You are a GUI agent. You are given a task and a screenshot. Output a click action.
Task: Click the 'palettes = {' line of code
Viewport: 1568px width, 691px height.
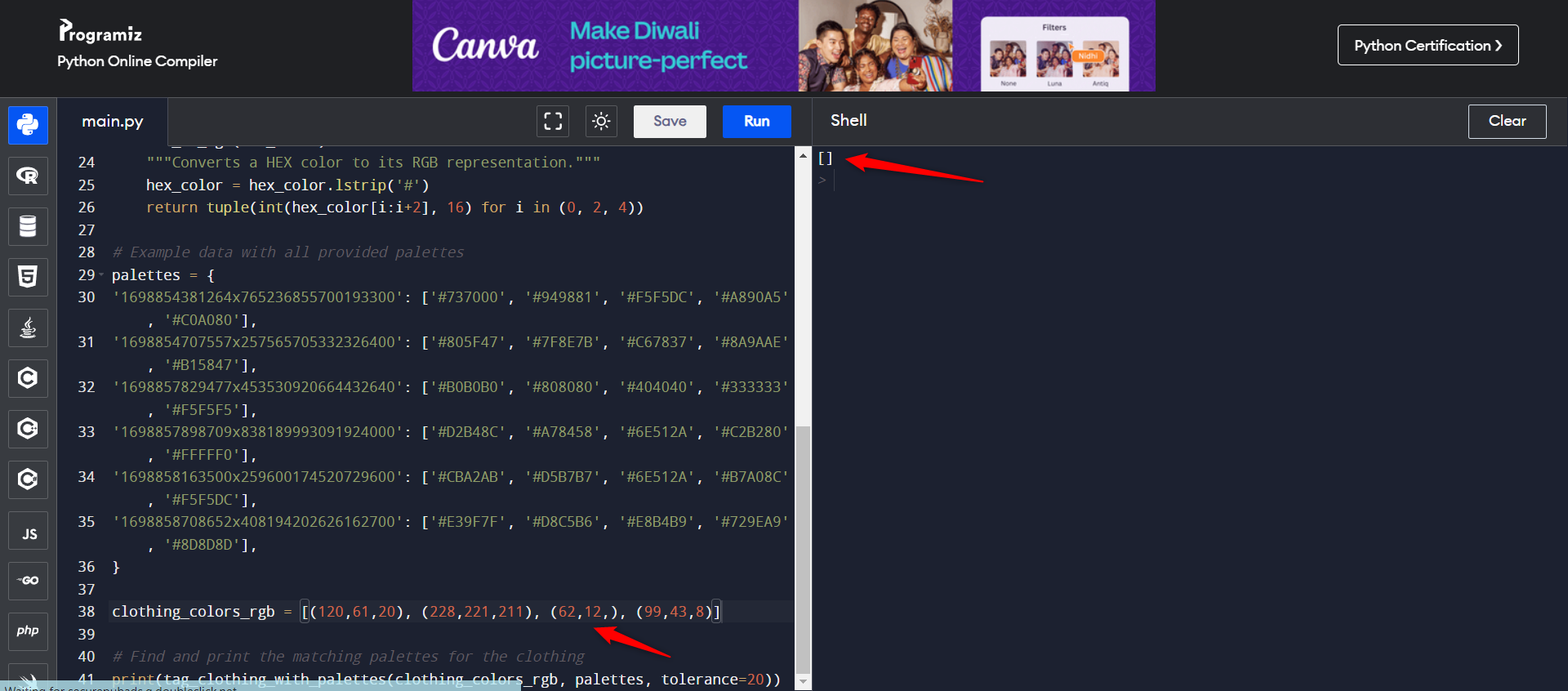tap(163, 275)
